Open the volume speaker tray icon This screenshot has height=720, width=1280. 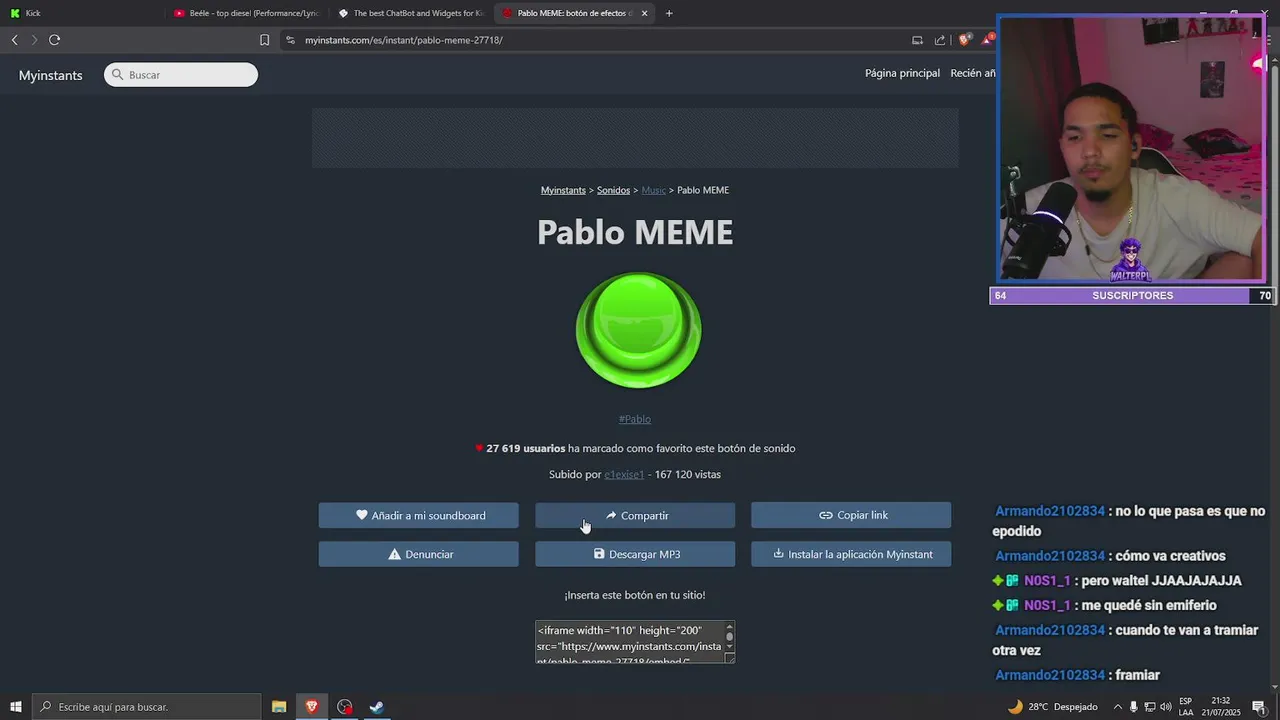[x=1165, y=707]
